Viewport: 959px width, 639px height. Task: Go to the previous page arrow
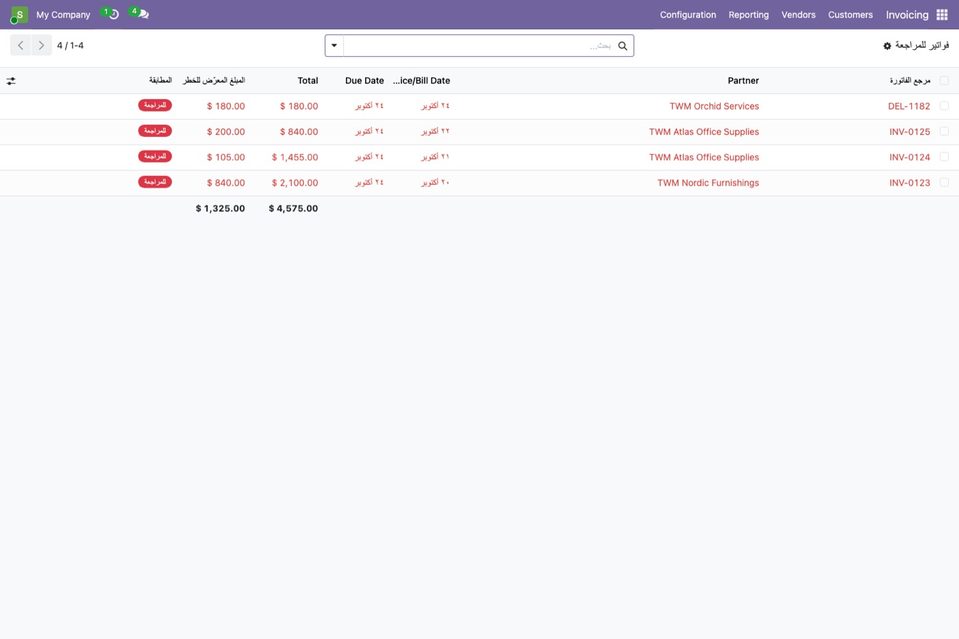[x=20, y=45]
